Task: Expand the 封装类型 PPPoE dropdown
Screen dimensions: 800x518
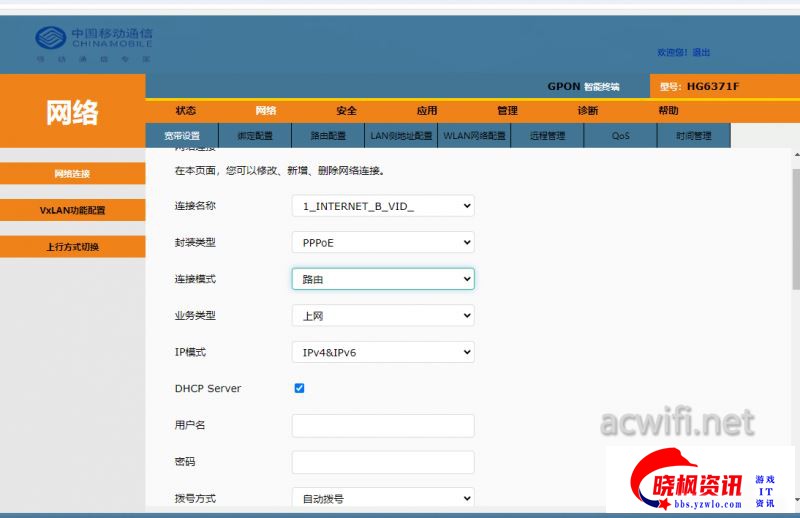Action: pyautogui.click(x=382, y=242)
